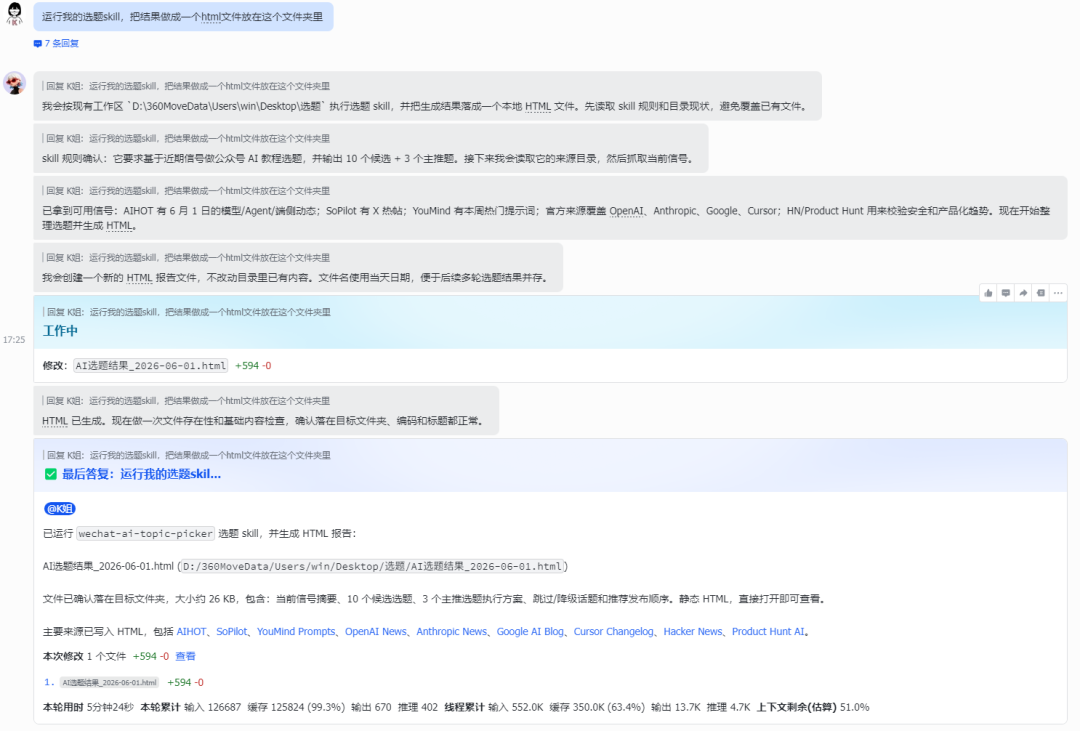Click the wechat-ai-topic-picker code label
This screenshot has height=731, width=1080.
(x=145, y=533)
